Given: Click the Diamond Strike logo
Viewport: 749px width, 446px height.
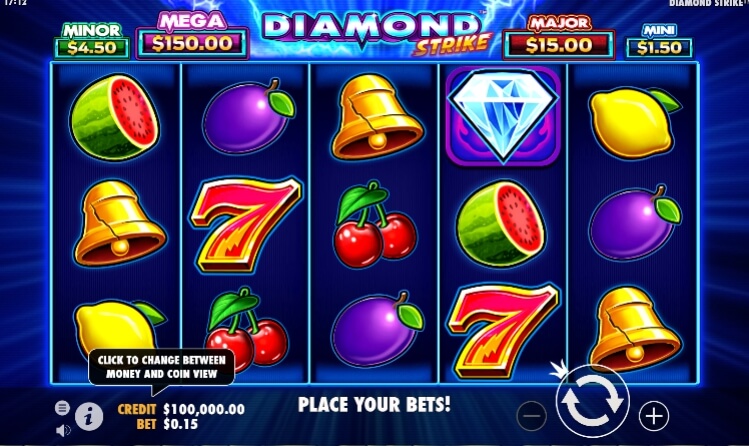Looking at the screenshot, I should tap(375, 32).
